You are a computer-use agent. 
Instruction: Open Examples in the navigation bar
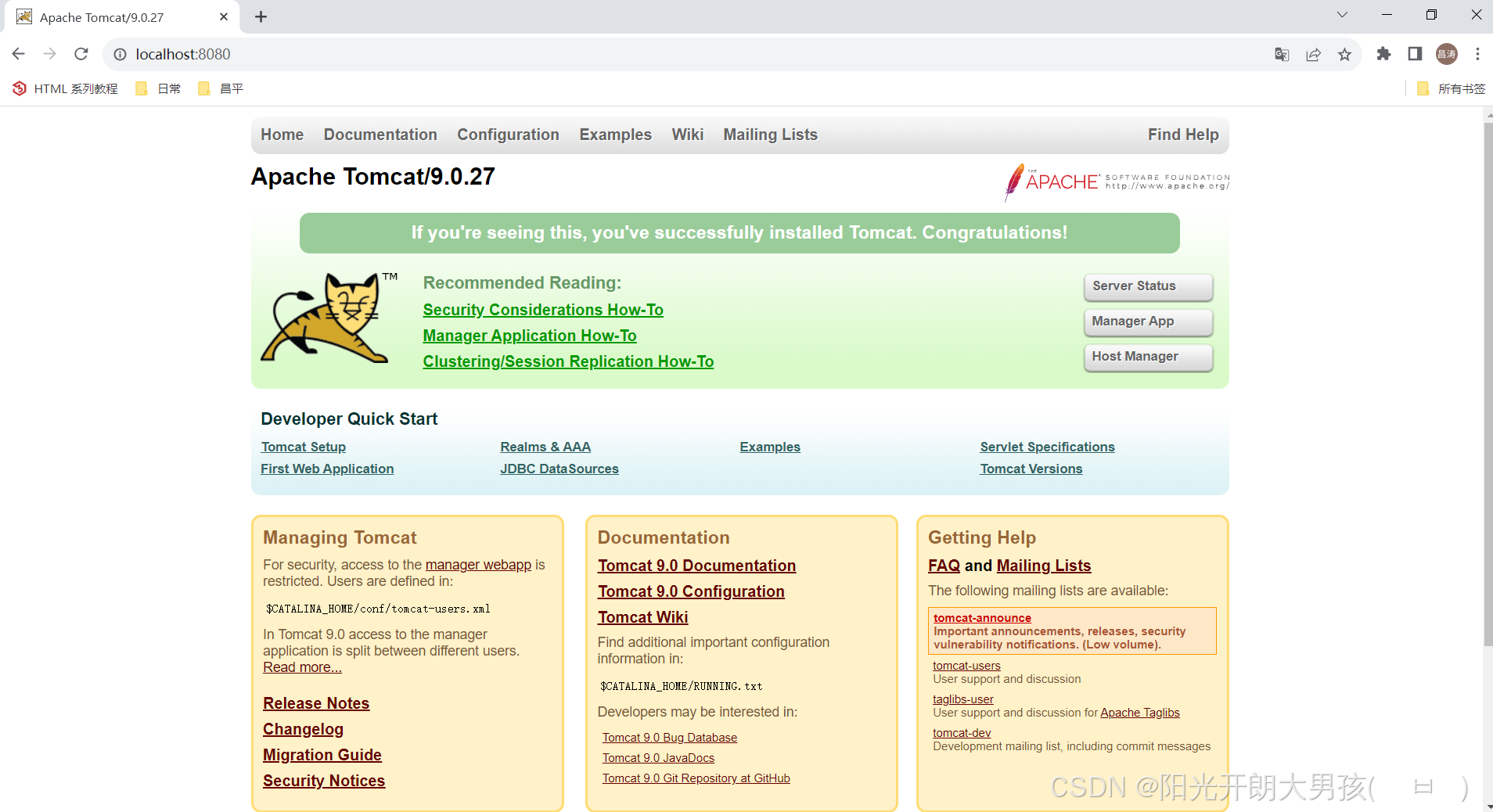pos(615,135)
